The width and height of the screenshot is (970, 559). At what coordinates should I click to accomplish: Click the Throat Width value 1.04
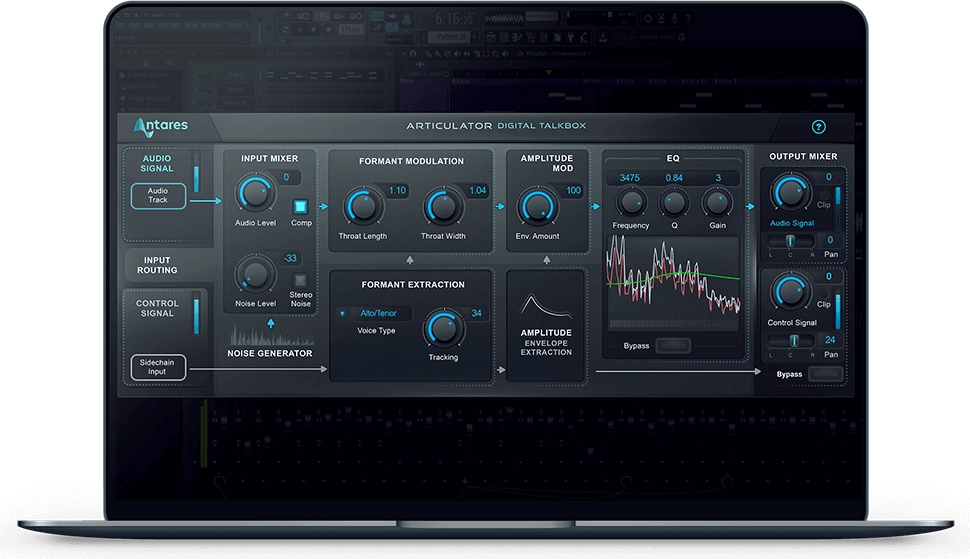(478, 190)
